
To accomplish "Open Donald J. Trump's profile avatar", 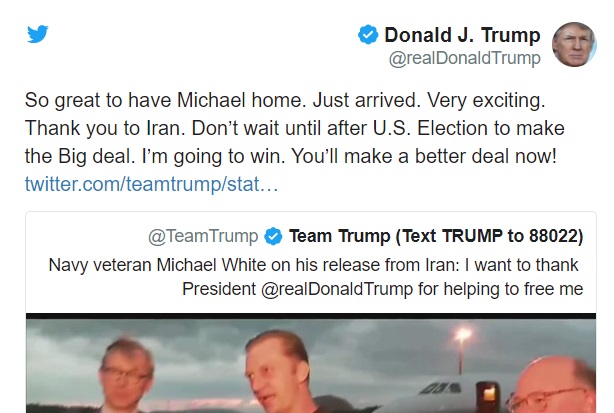I will pyautogui.click(x=575, y=44).
